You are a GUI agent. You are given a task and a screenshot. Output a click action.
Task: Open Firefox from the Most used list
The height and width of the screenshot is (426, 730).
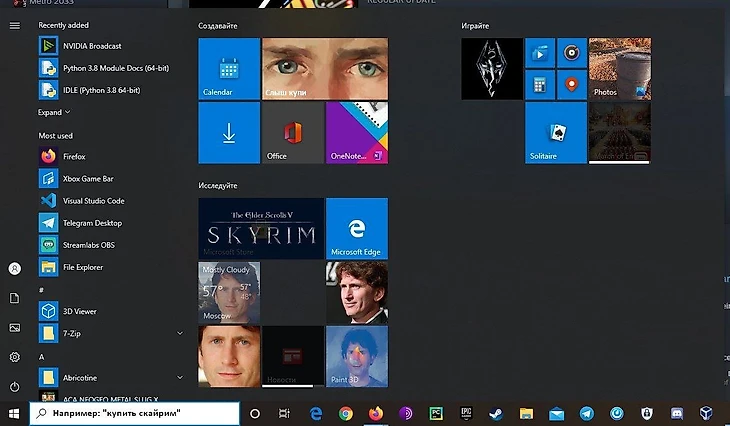point(75,157)
